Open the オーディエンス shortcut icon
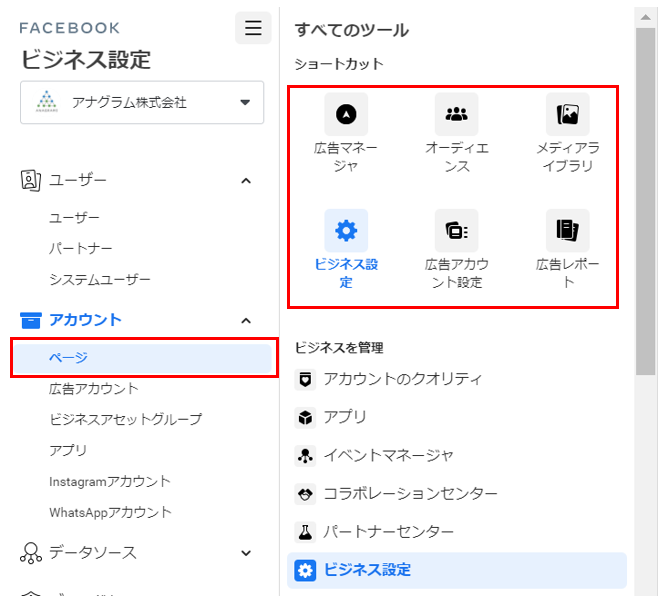This screenshot has width=665, height=610. (x=456, y=115)
